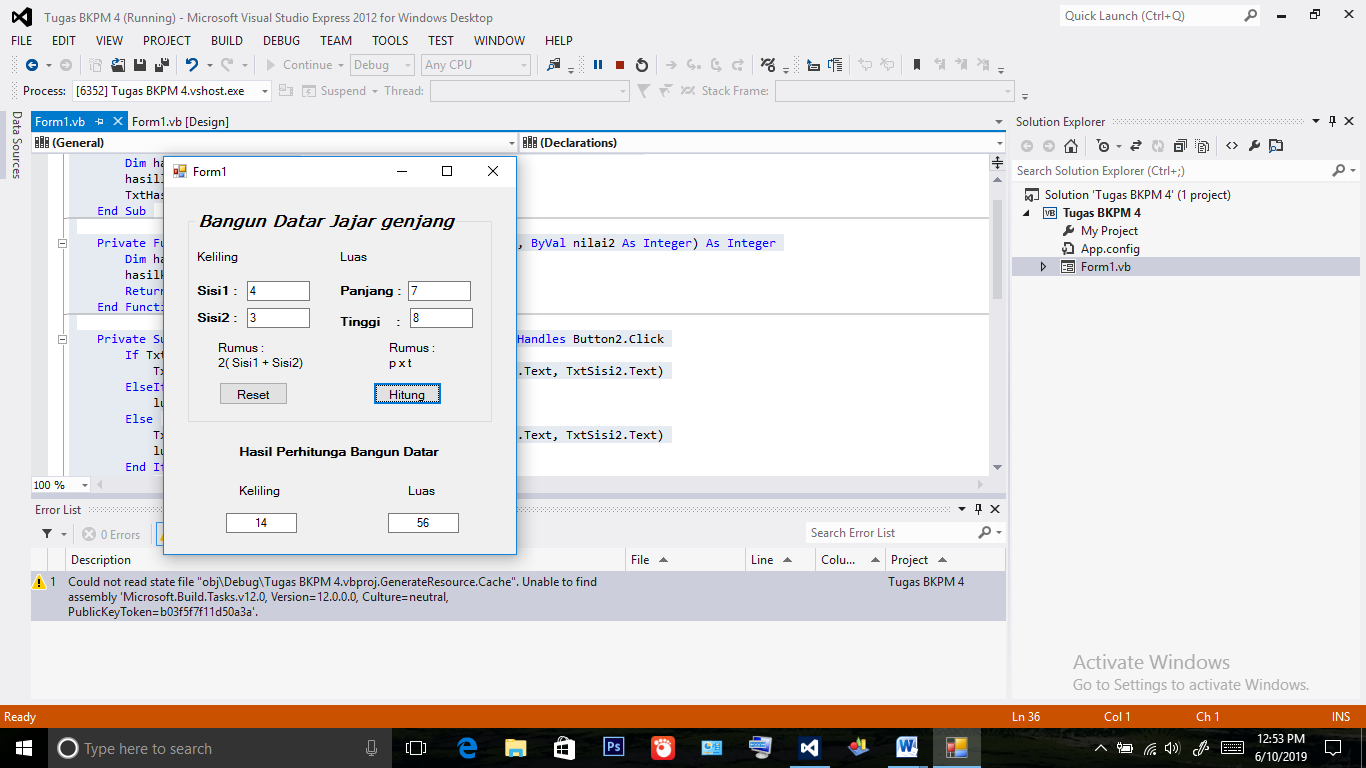The width and height of the screenshot is (1366, 768).
Task: Toggle auto-hide pin for Solution Explorer
Action: coord(1333,122)
